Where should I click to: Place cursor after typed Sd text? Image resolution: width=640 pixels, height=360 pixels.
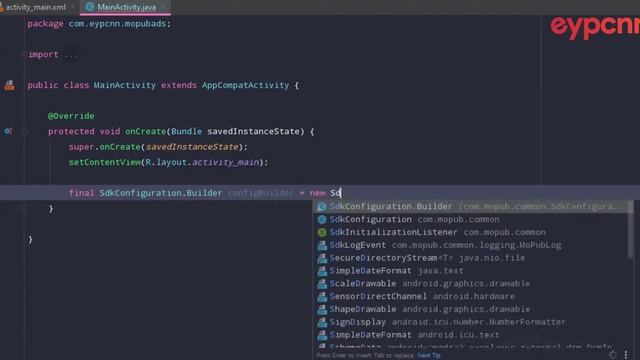pos(340,193)
